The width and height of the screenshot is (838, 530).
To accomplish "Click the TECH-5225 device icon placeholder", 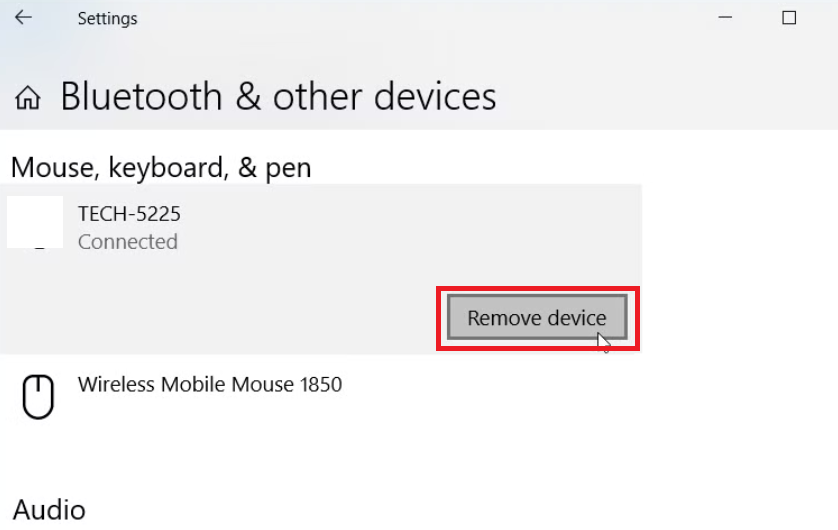I will [35, 222].
